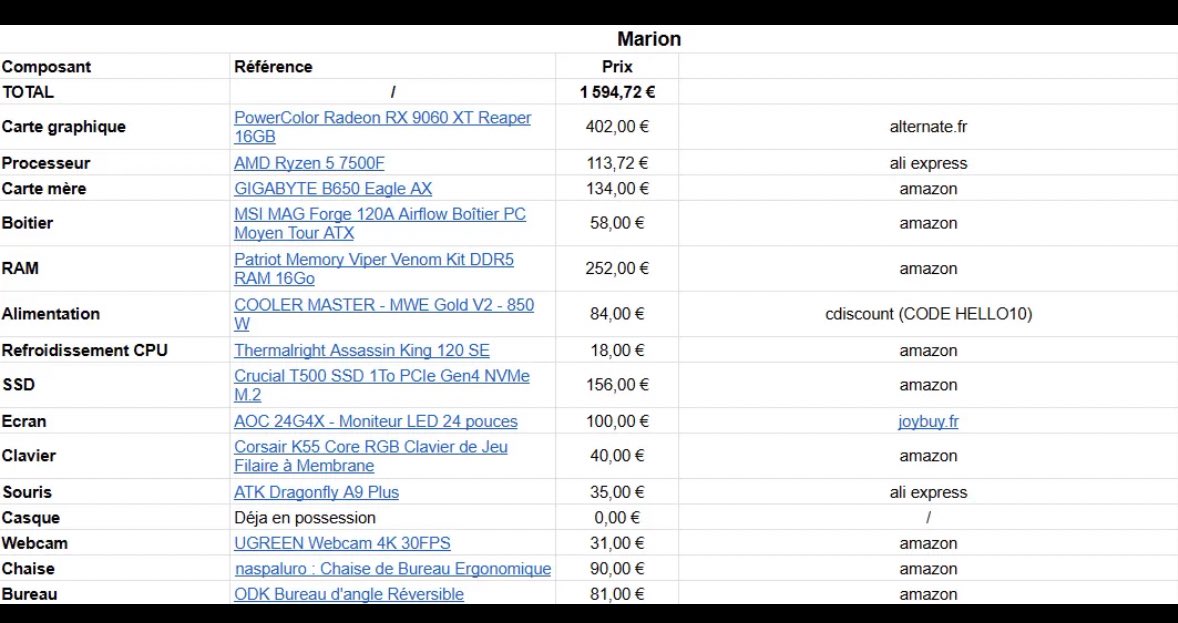
Task: Select the Prix header cell
Action: click(x=617, y=66)
